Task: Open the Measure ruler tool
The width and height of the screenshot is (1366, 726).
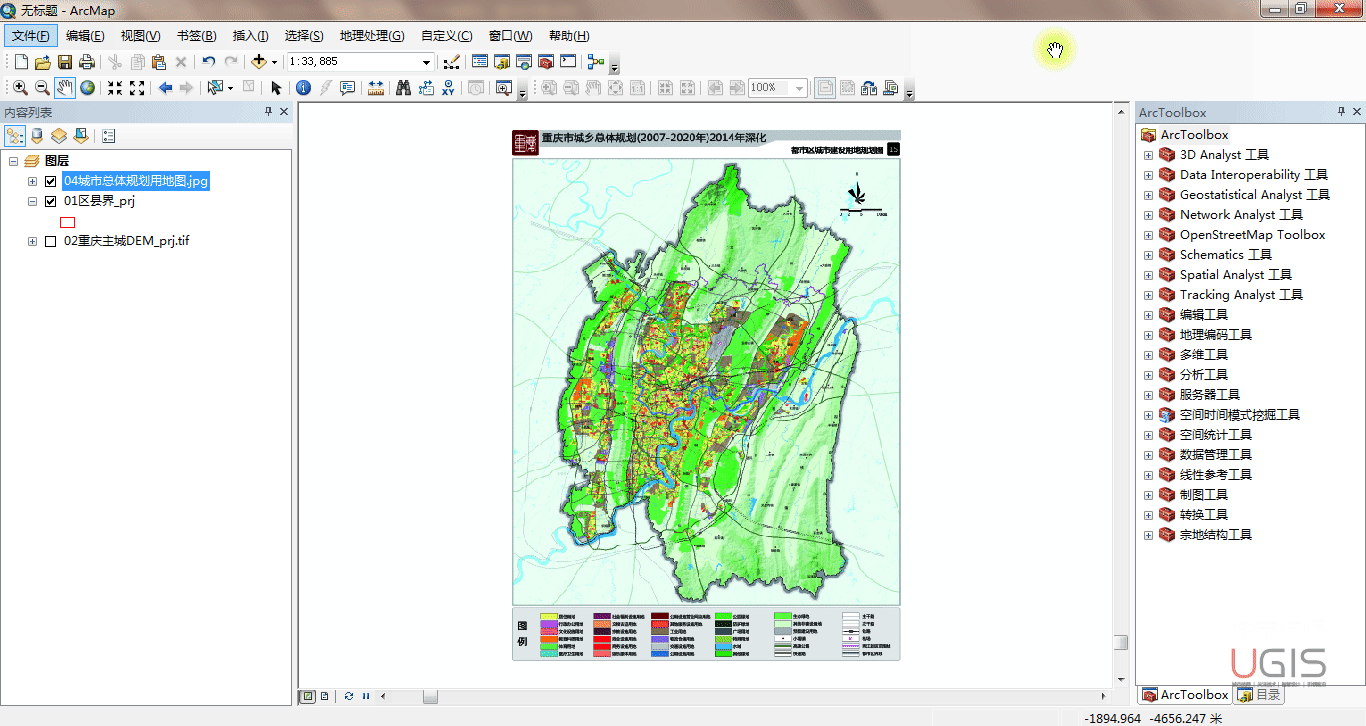Action: (x=376, y=88)
